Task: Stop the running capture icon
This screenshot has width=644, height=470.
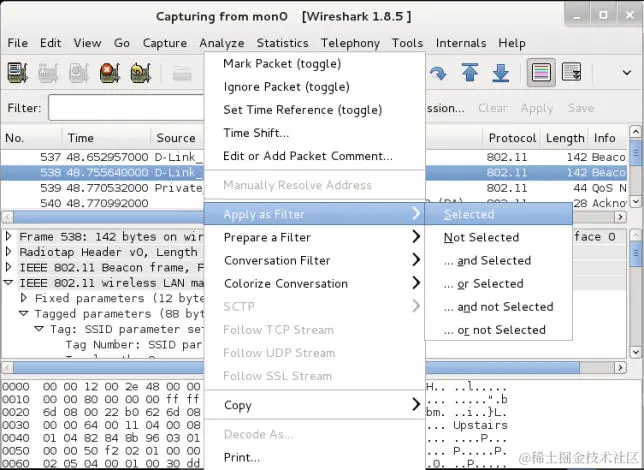Action: [x=110, y=73]
